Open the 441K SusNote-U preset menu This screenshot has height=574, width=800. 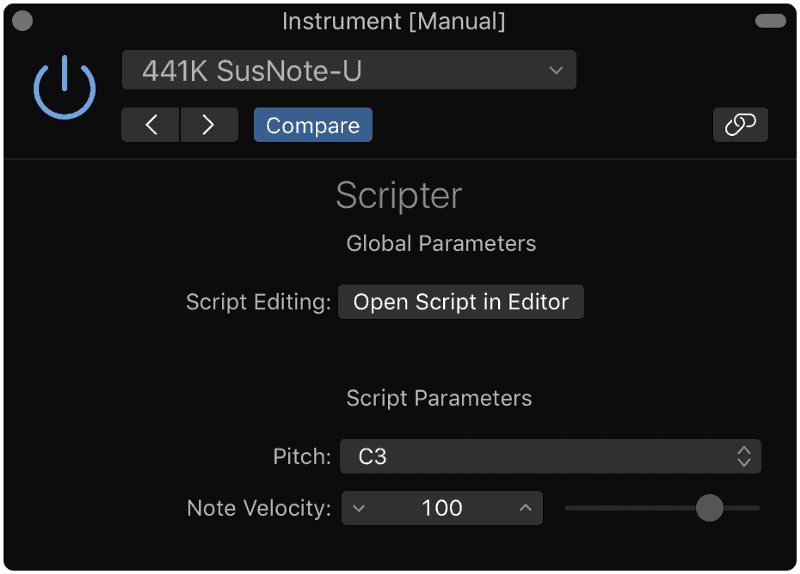(349, 70)
